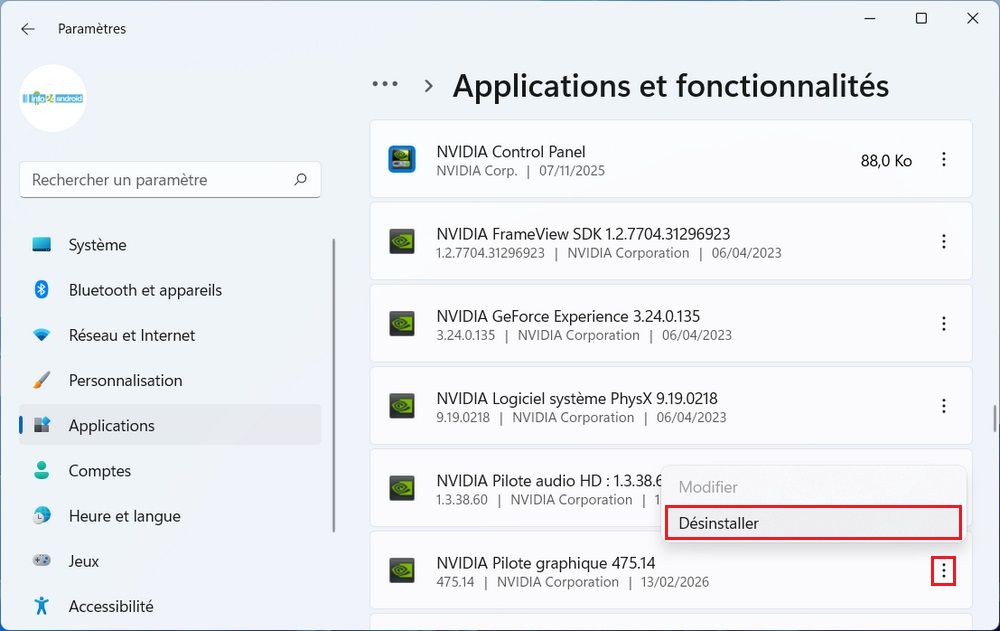Click the Jeux gamepad icon
Viewport: 1000px width, 631px height.
pyautogui.click(x=41, y=561)
